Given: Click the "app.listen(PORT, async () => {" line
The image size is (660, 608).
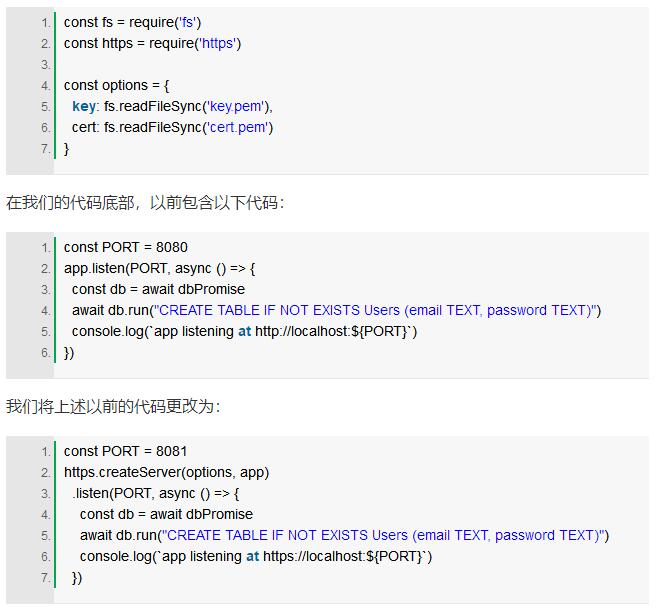Looking at the screenshot, I should (160, 268).
